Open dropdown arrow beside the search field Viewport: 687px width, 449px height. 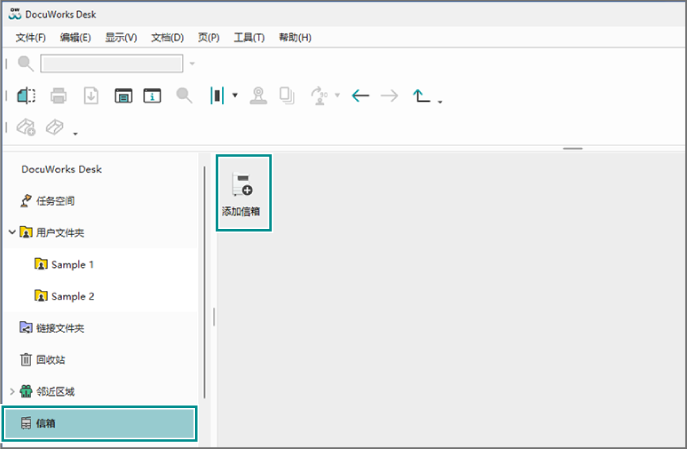click(192, 64)
